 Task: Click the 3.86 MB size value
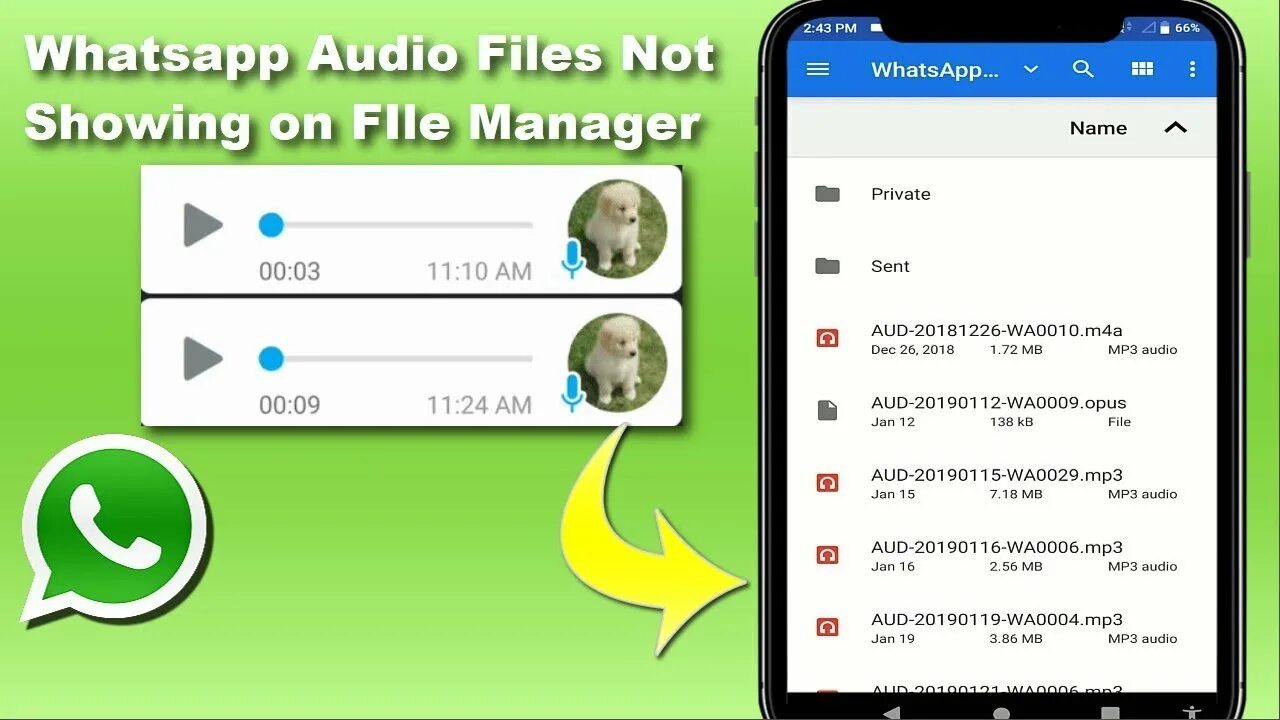(1016, 638)
